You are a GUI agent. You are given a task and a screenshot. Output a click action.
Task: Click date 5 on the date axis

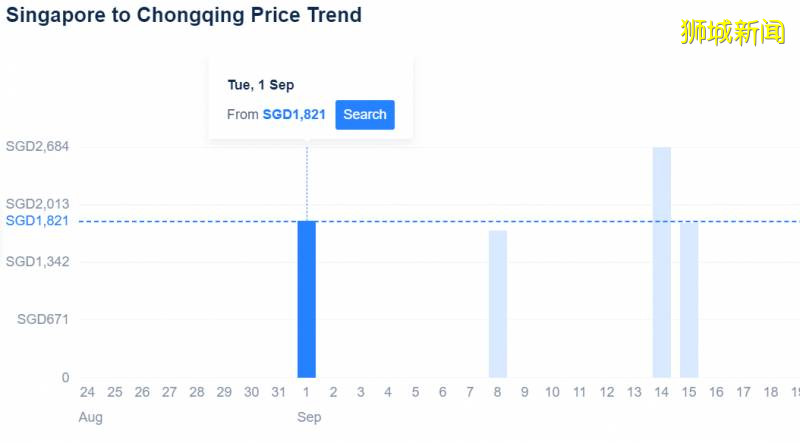tap(415, 393)
